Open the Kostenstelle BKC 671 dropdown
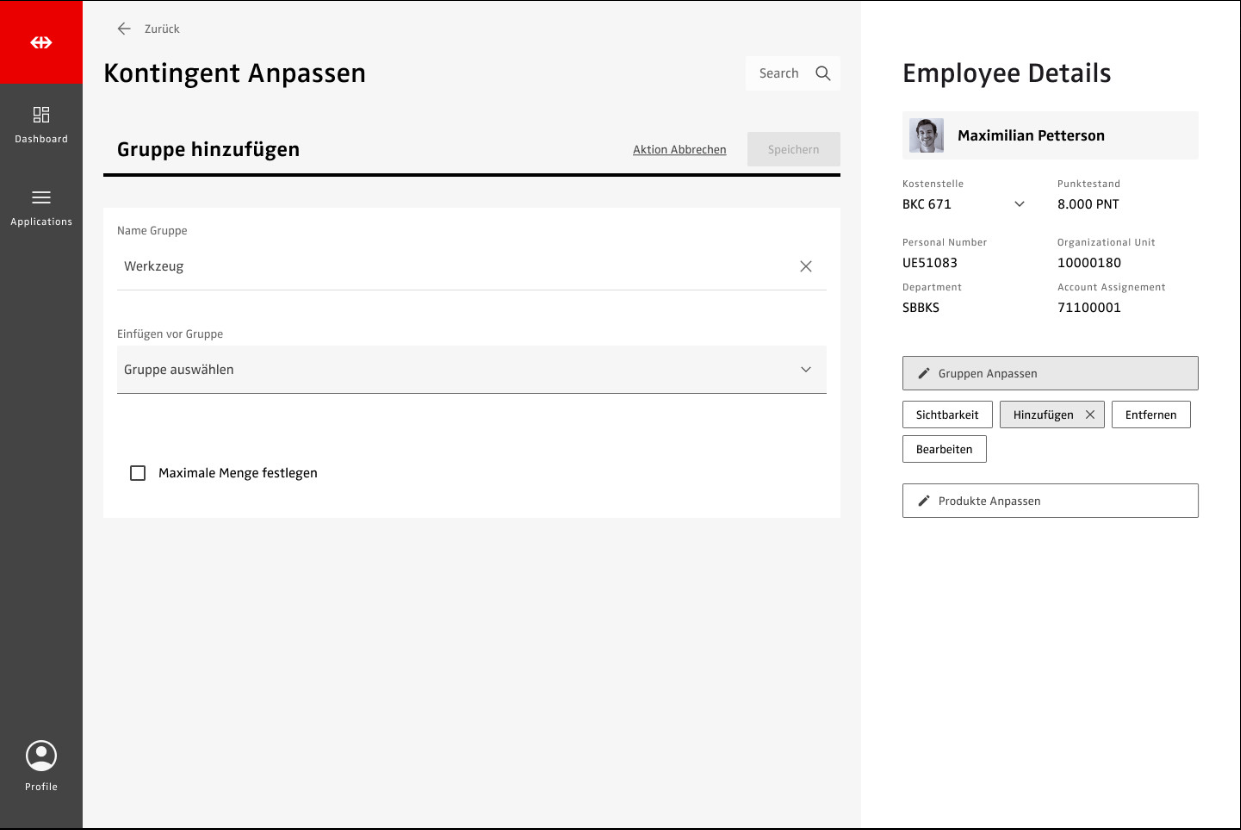The width and height of the screenshot is (1241, 830). click(x=1019, y=204)
